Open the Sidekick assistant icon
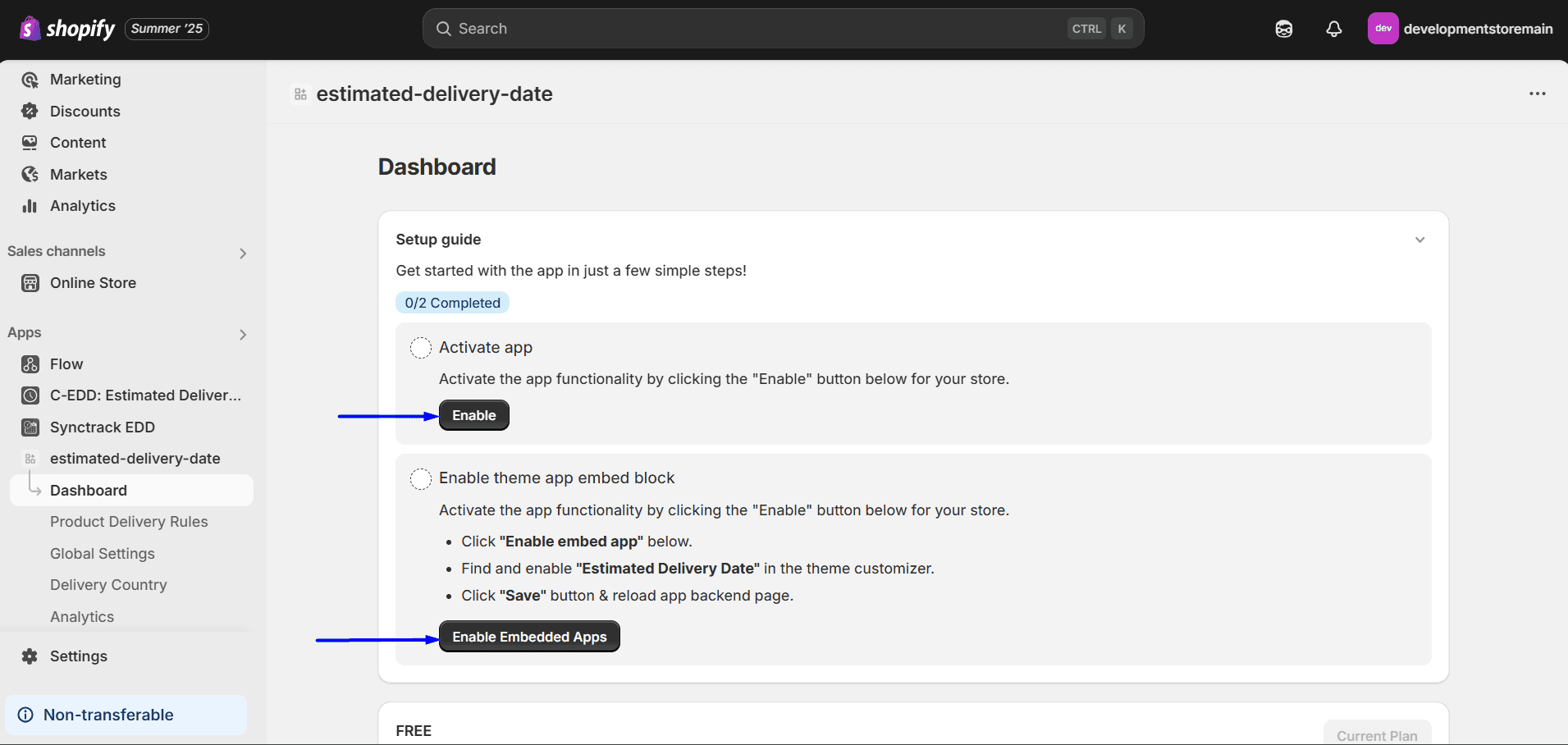This screenshot has height=745, width=1568. pos(1284,29)
